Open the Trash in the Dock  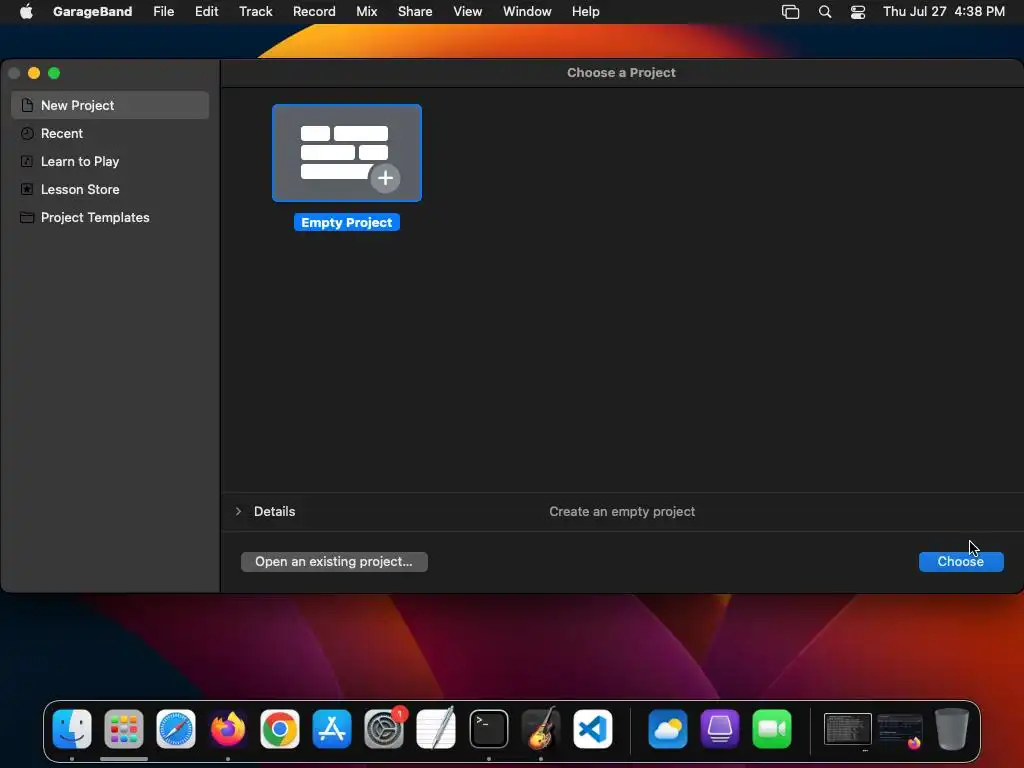click(952, 729)
